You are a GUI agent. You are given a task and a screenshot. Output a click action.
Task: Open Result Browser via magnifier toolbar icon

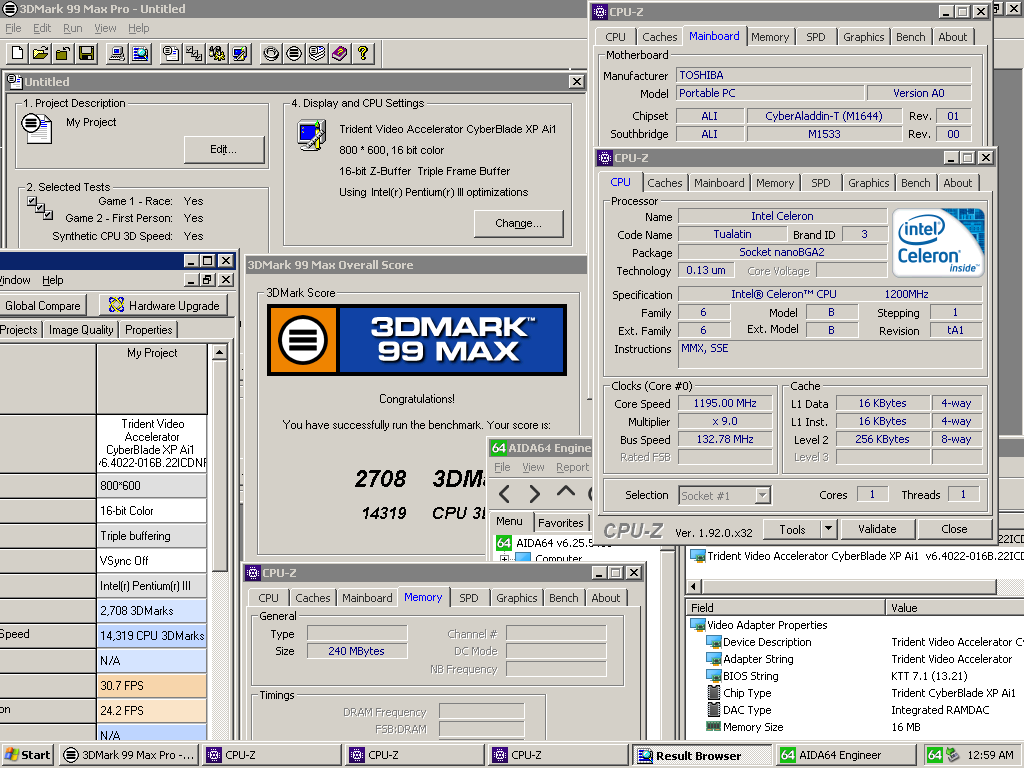(140, 54)
